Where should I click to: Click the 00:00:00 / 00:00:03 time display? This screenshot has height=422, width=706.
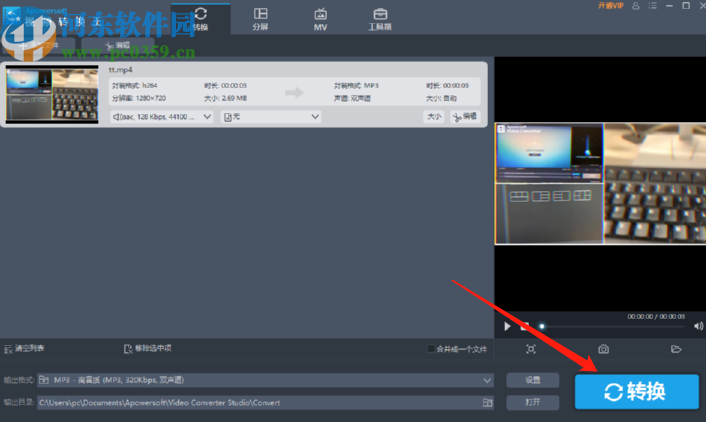656,317
